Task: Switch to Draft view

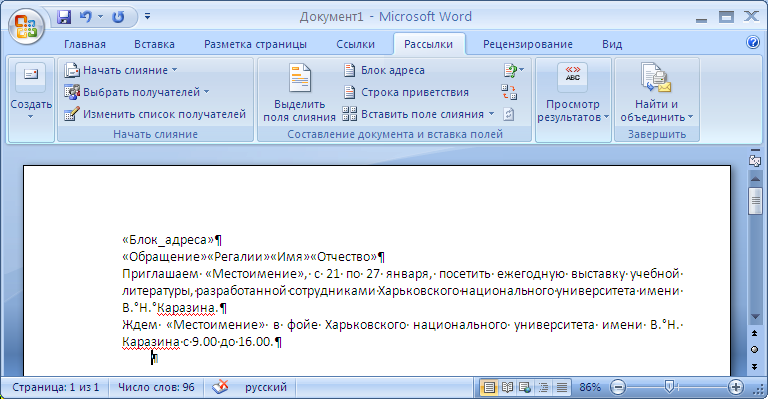Action: click(561, 388)
